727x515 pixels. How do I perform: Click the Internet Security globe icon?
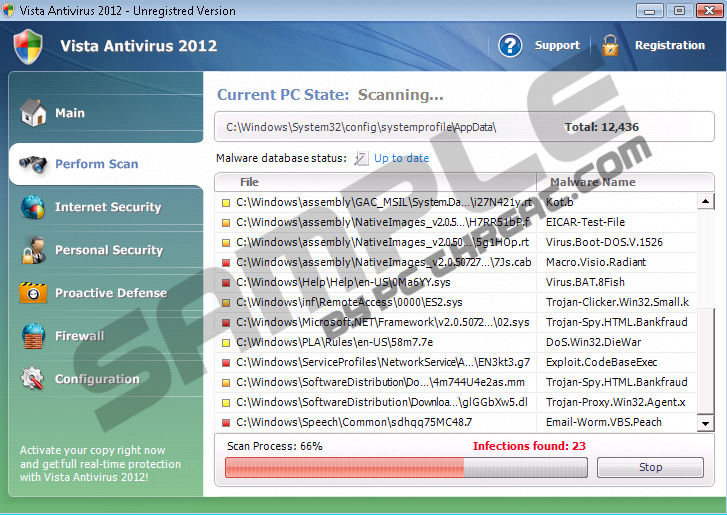32,207
